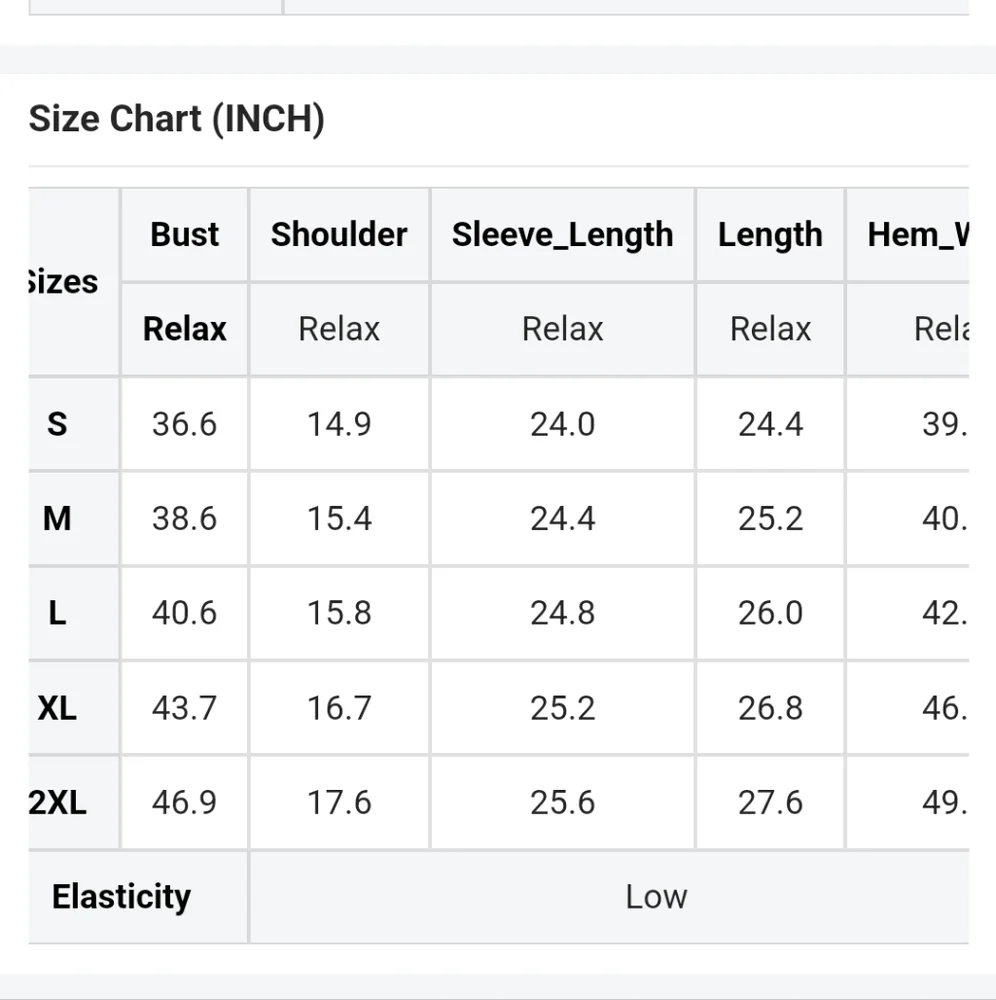996x1000 pixels.
Task: Click the L size row label
Action: (x=58, y=613)
